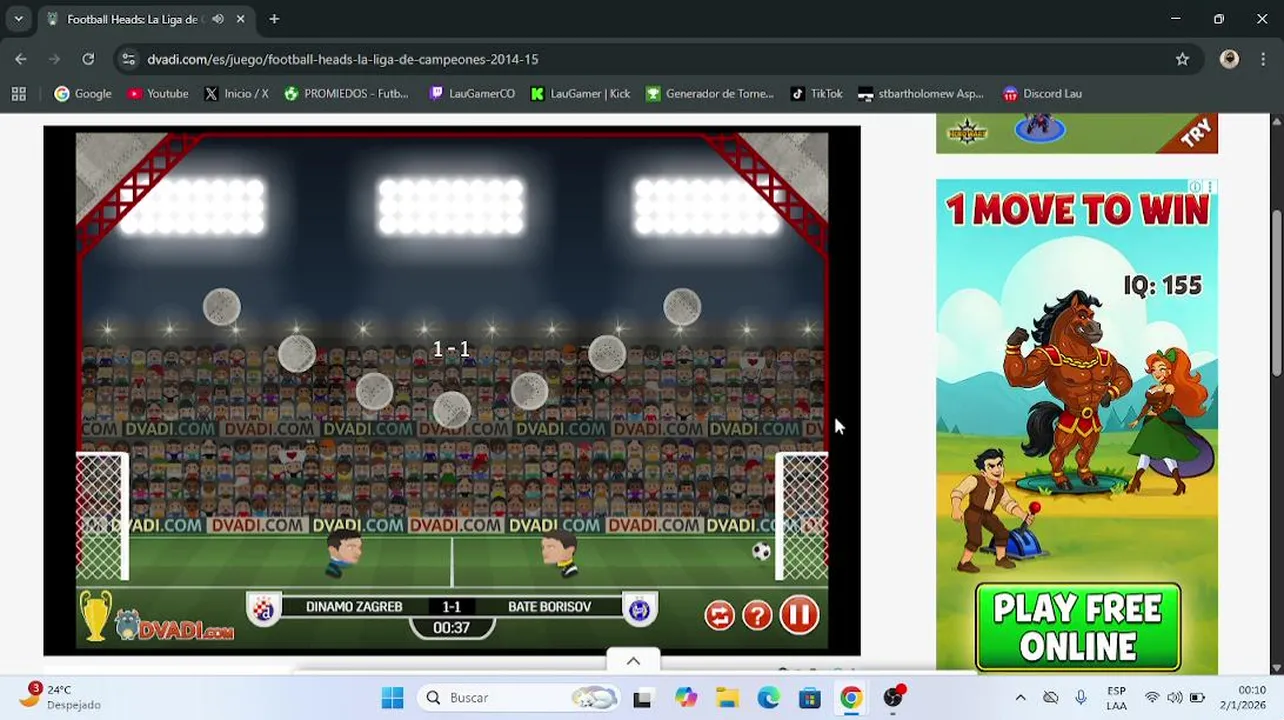Open Copilot from the taskbar
1284x720 pixels.
click(x=685, y=697)
